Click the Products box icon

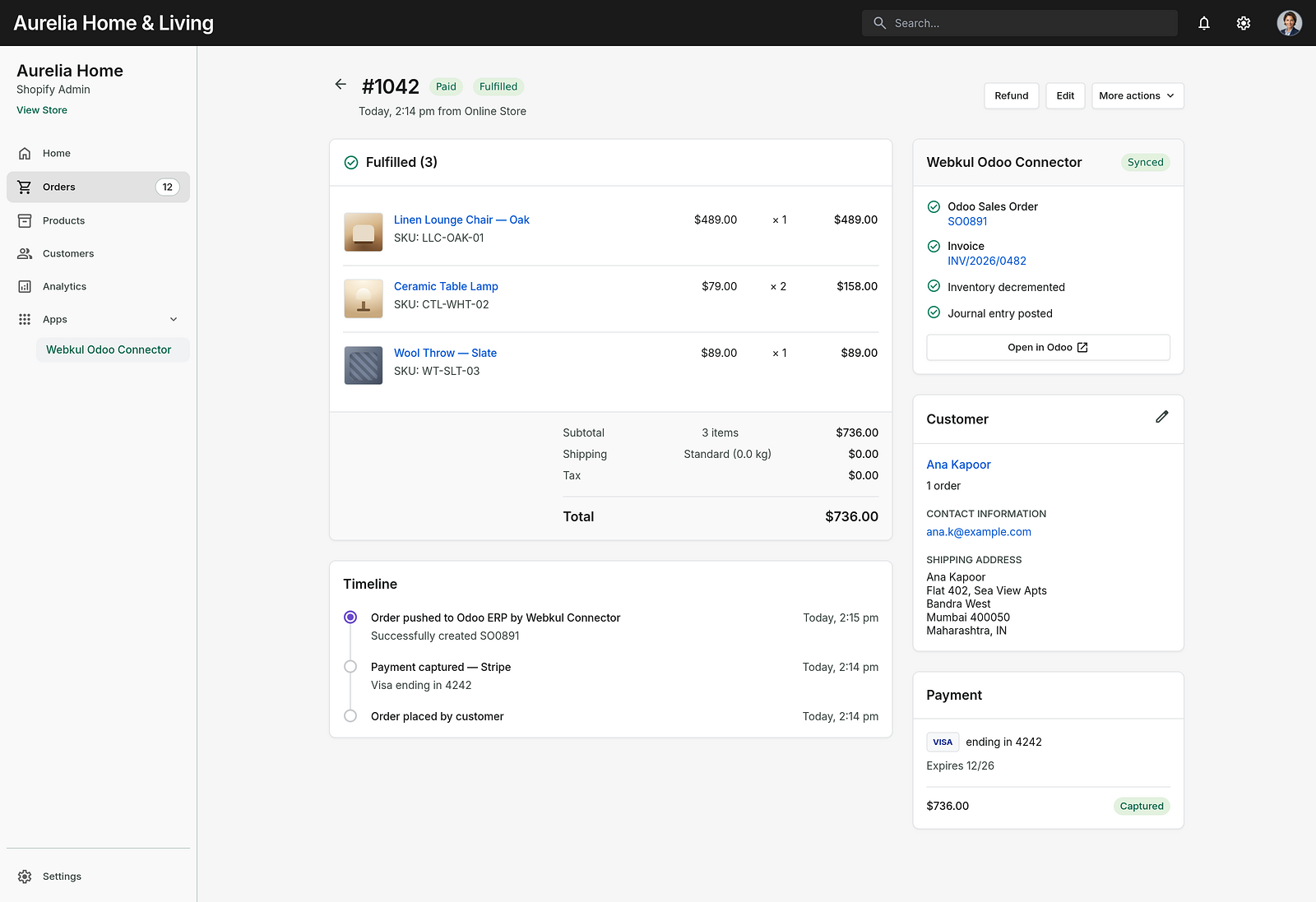coord(25,220)
